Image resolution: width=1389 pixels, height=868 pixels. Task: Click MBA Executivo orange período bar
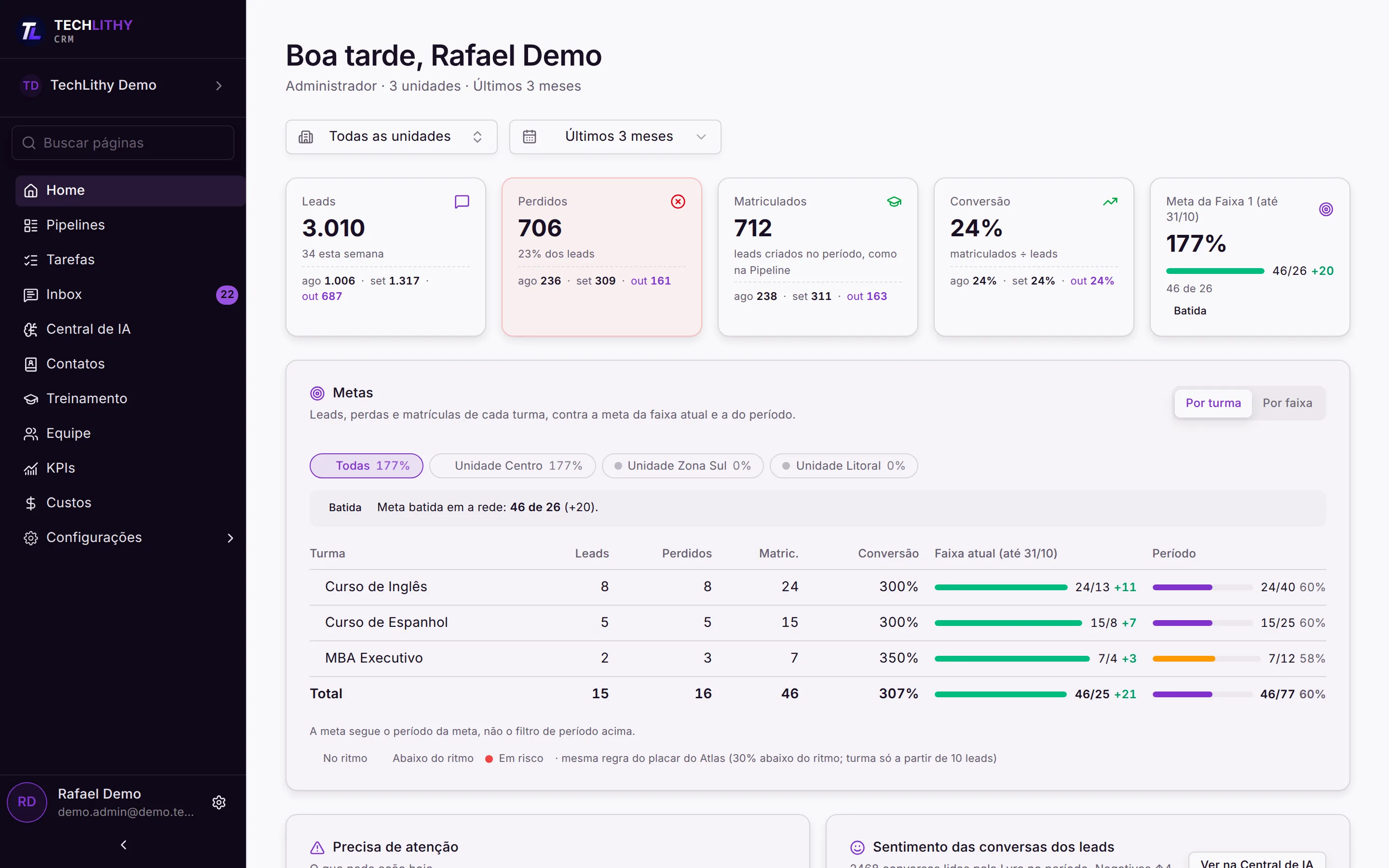coord(1184,658)
